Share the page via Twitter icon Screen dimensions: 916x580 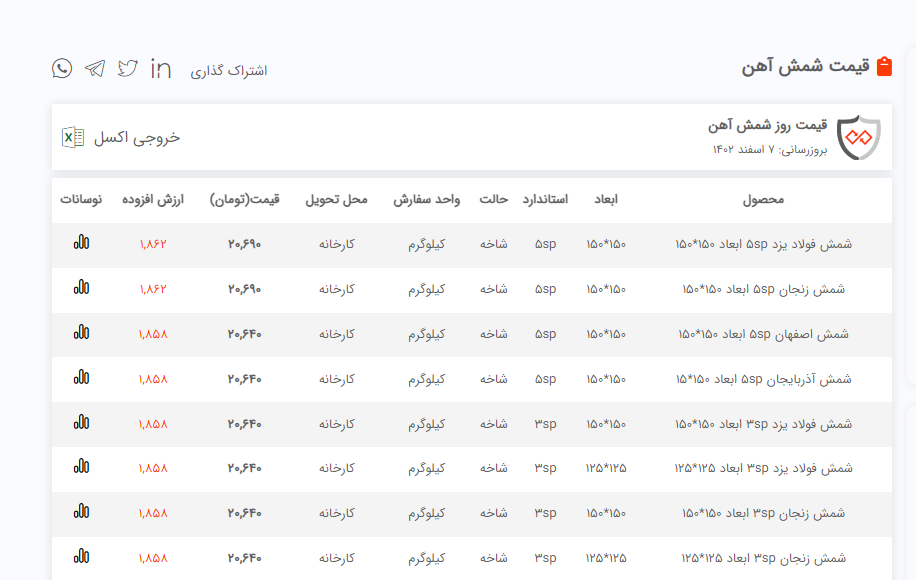128,68
